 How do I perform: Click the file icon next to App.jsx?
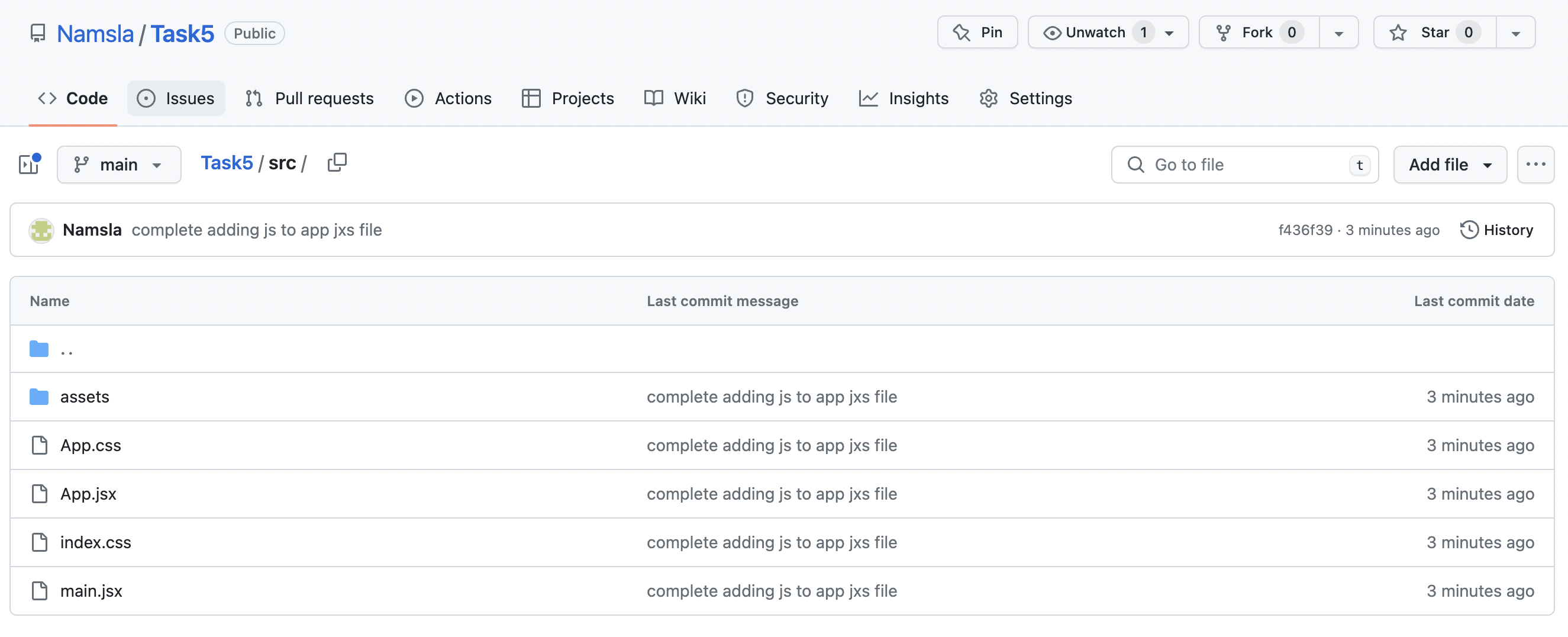[x=39, y=493]
